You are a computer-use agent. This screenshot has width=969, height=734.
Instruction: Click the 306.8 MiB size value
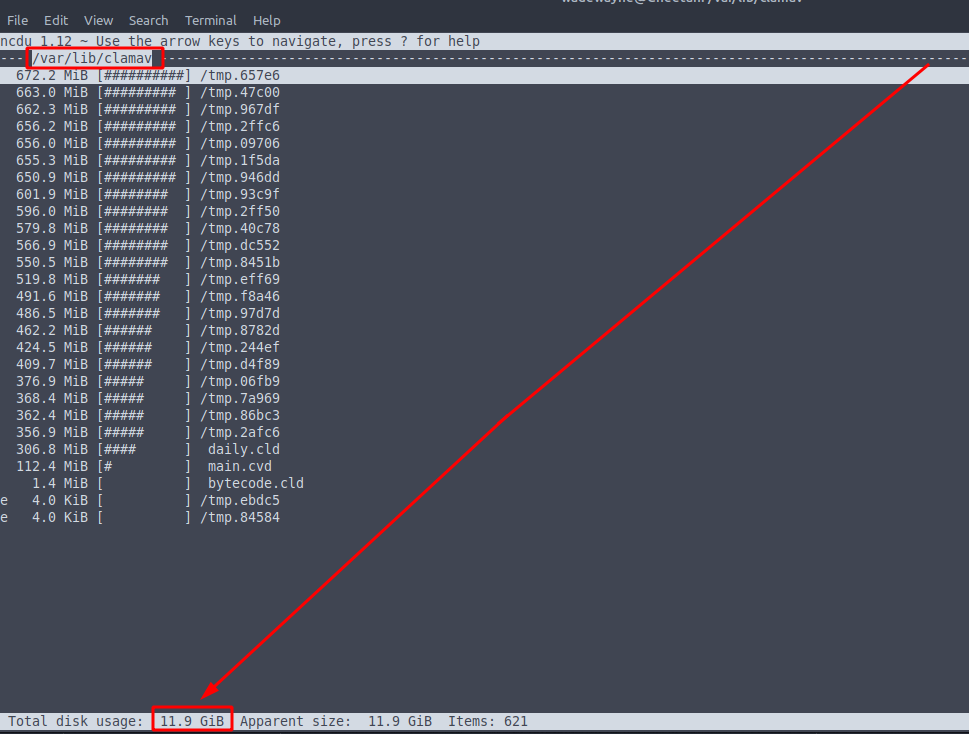(52, 449)
